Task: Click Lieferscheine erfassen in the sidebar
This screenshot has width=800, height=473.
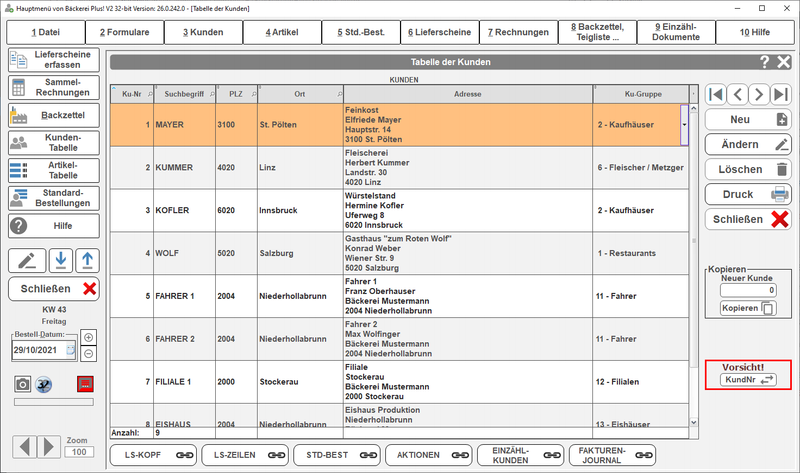Action: point(54,60)
